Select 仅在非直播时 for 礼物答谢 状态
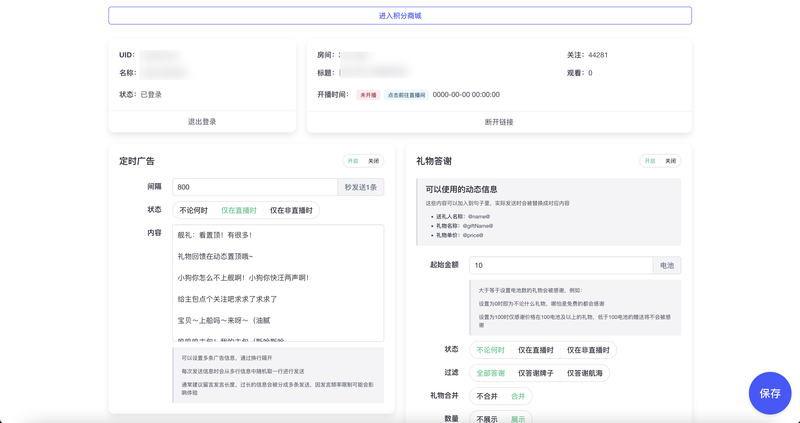Image resolution: width=800 pixels, height=423 pixels. [x=588, y=350]
